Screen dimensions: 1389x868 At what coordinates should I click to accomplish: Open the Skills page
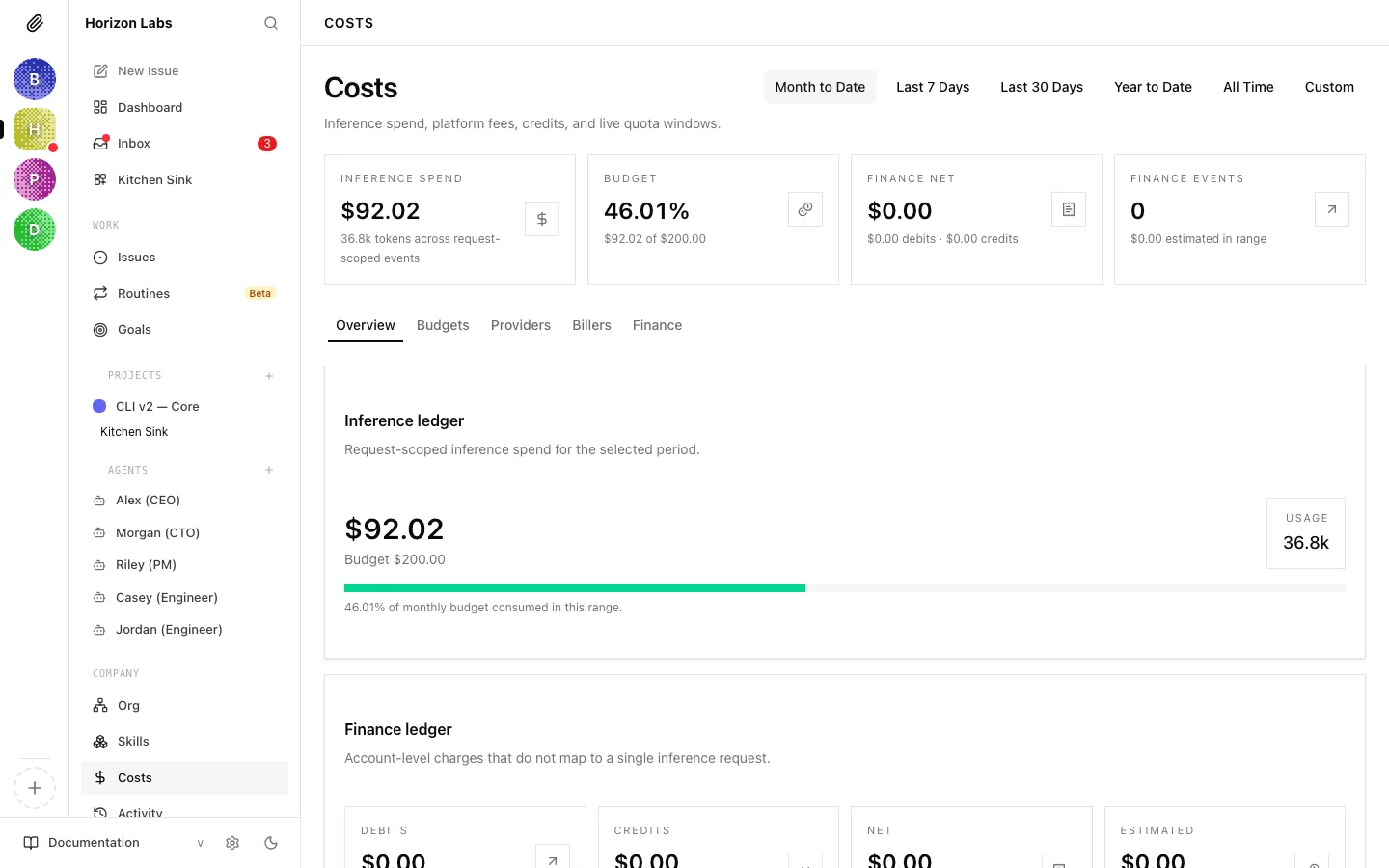[185, 742]
